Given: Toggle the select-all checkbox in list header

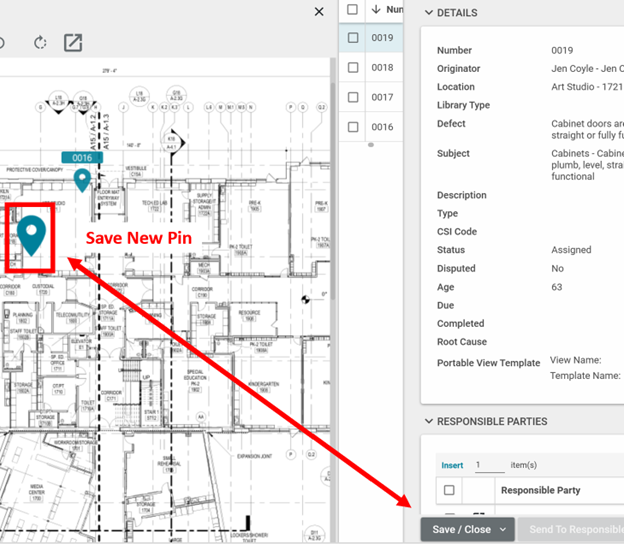Looking at the screenshot, I should [353, 10].
